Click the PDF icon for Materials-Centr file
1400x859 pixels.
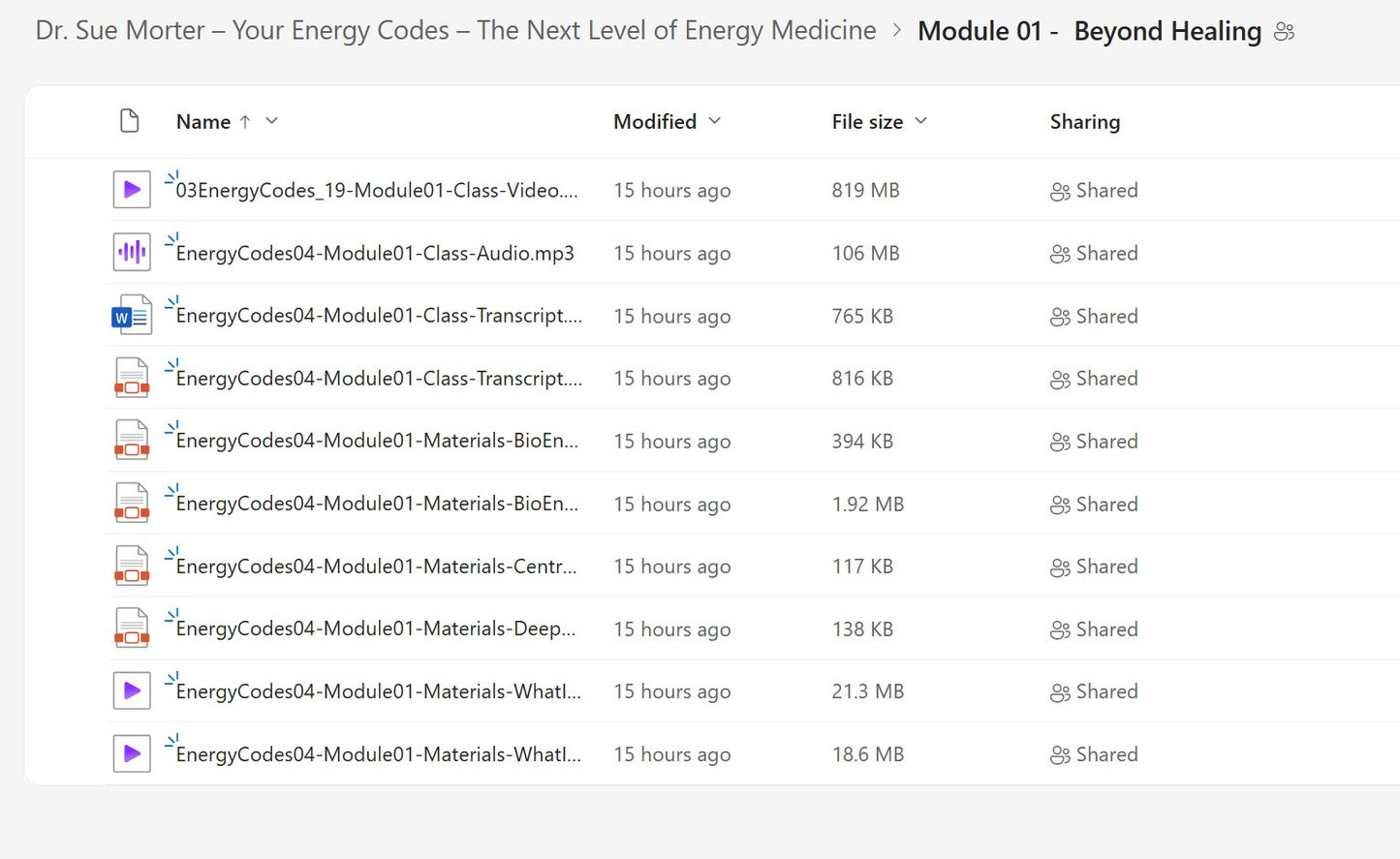point(132,567)
